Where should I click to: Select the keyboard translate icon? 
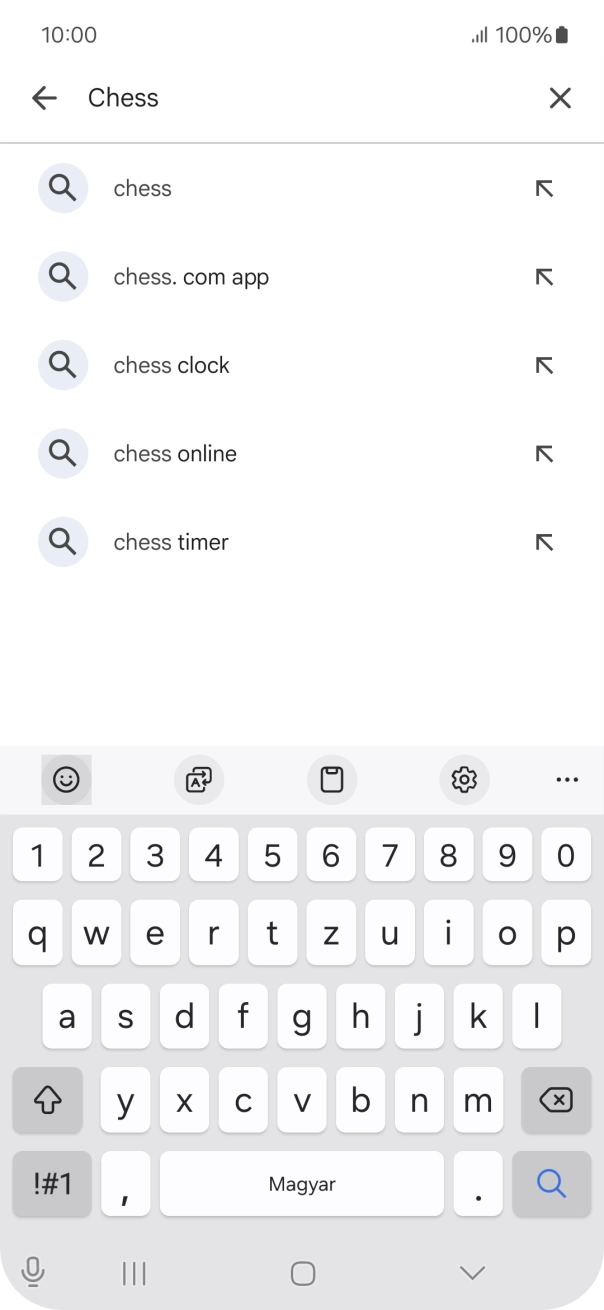[198, 780]
